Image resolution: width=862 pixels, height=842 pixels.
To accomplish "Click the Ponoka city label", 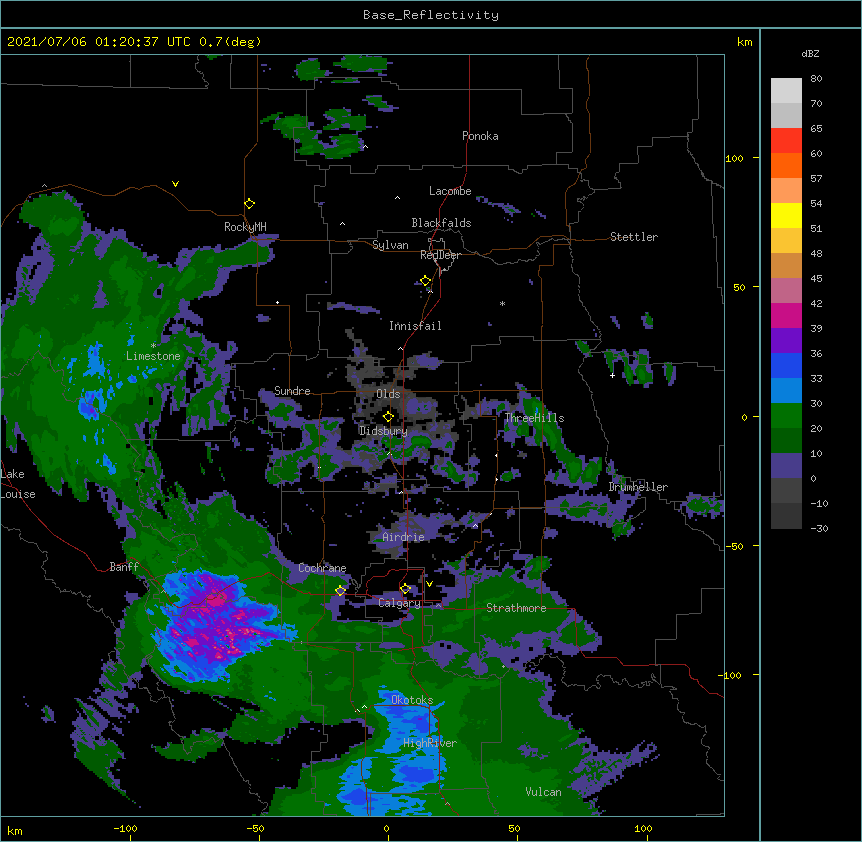I will coord(480,136).
